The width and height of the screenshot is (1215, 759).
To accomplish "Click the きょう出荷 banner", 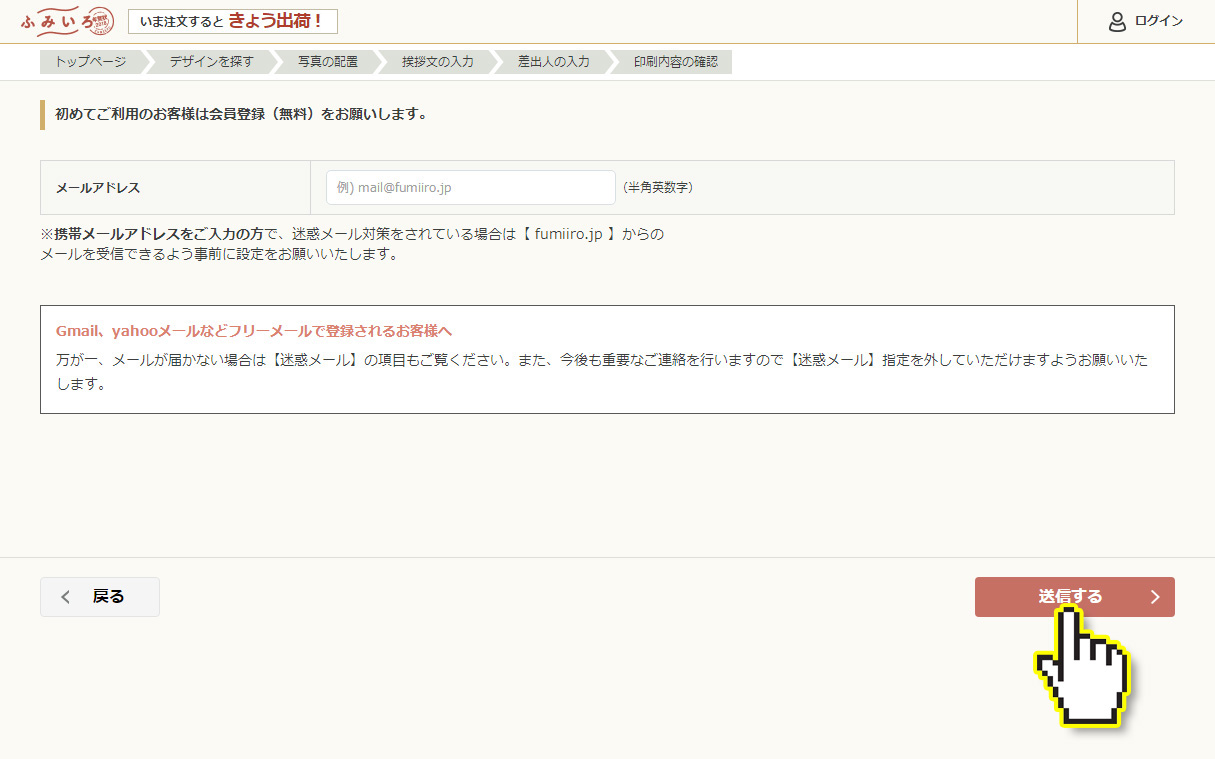I will point(232,21).
